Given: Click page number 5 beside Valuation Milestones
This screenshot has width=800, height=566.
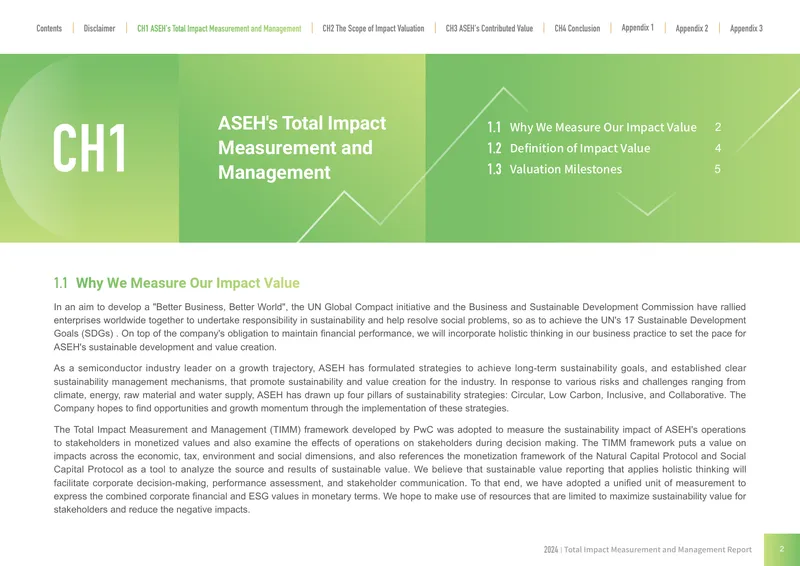Looking at the screenshot, I should pos(717,169).
